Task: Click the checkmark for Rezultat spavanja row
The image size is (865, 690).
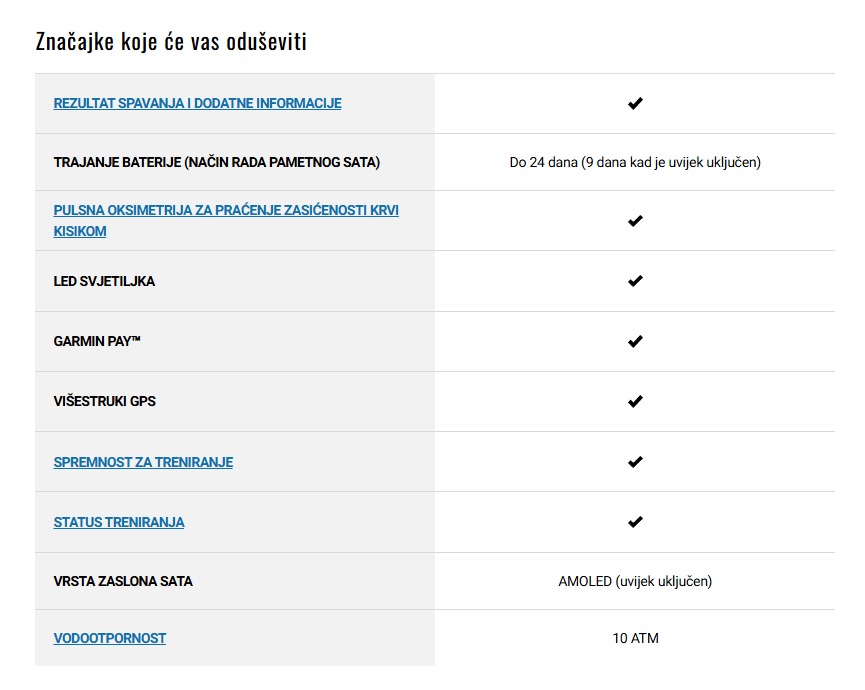Action: (x=635, y=103)
